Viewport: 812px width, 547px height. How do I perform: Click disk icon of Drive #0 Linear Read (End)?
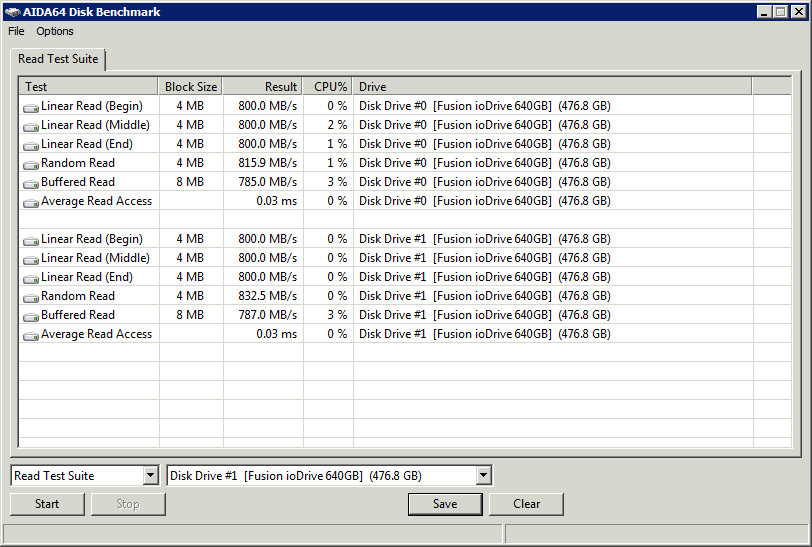pyautogui.click(x=31, y=146)
